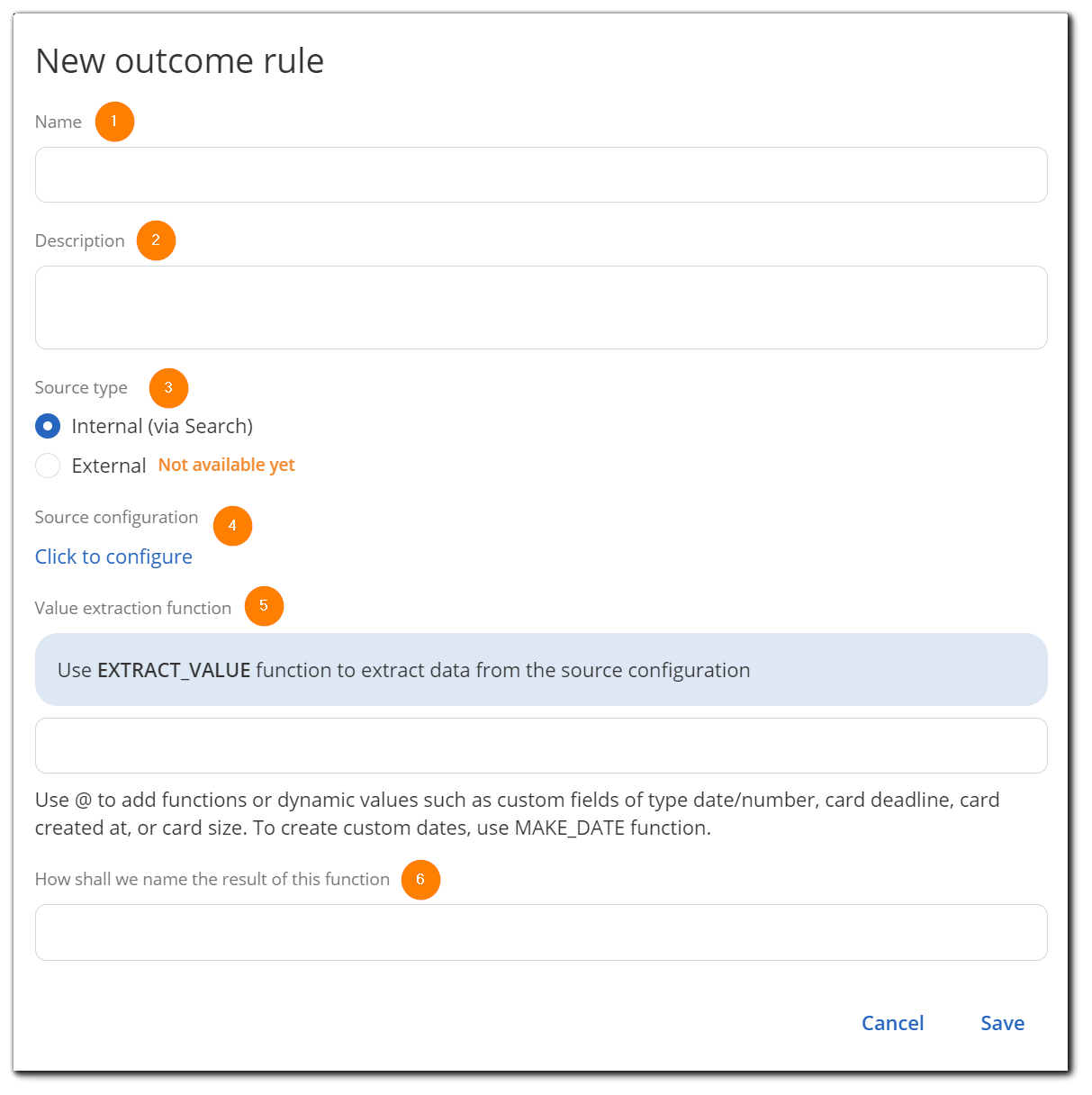Focus the Name input field
Screen dimensions: 1092x1095
click(x=541, y=175)
